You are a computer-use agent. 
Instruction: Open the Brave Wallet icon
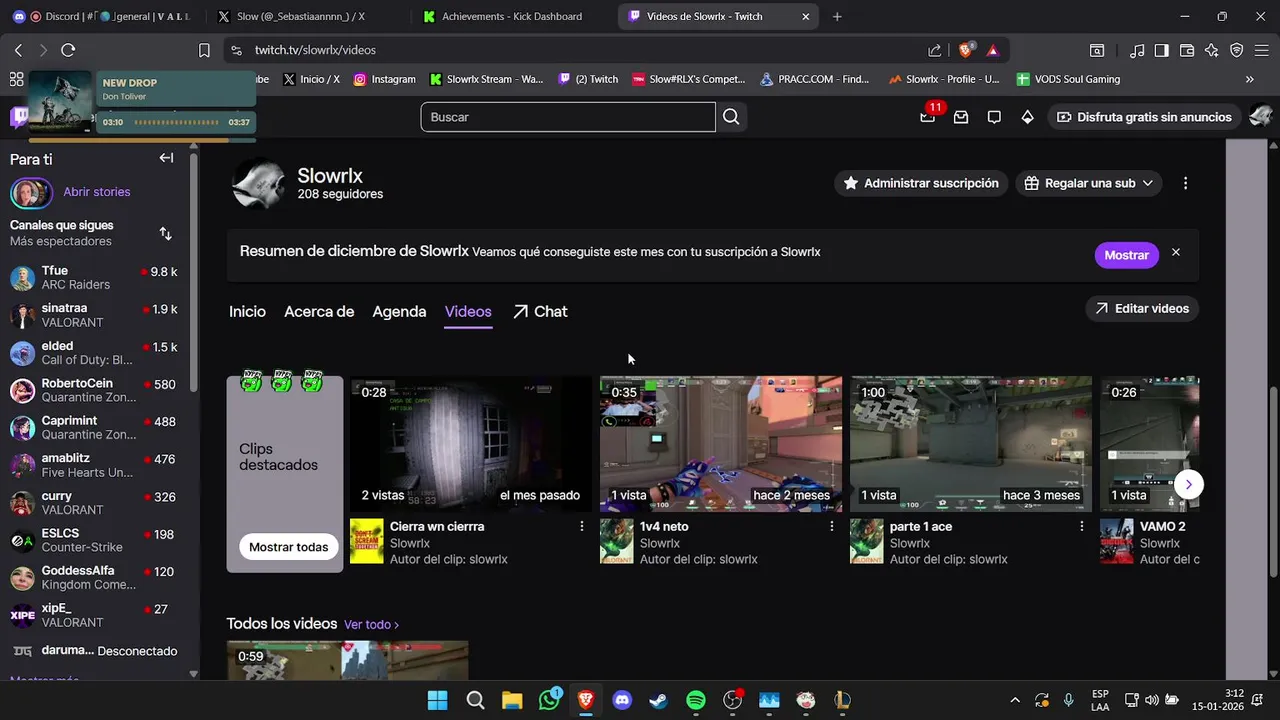(1187, 50)
